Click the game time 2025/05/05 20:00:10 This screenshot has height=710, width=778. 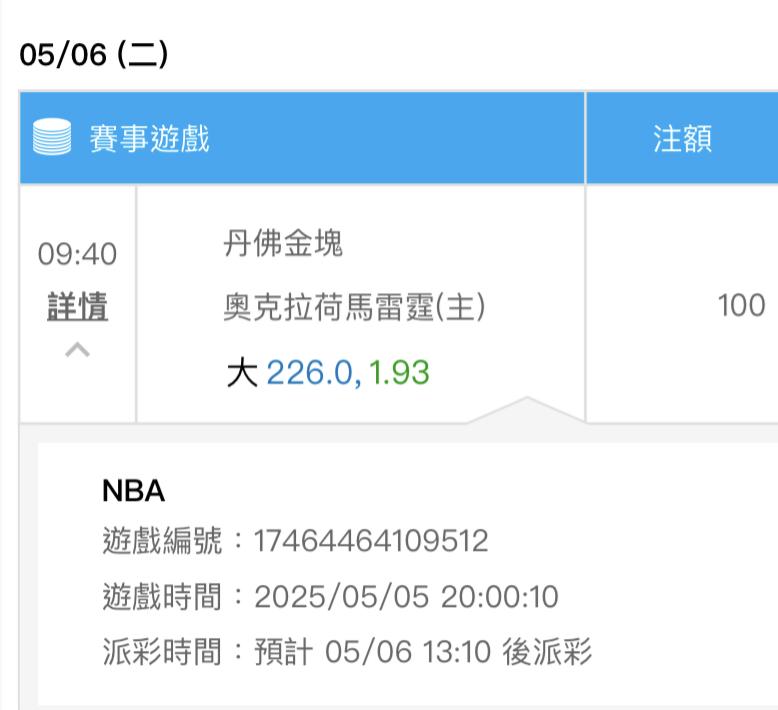click(x=406, y=597)
